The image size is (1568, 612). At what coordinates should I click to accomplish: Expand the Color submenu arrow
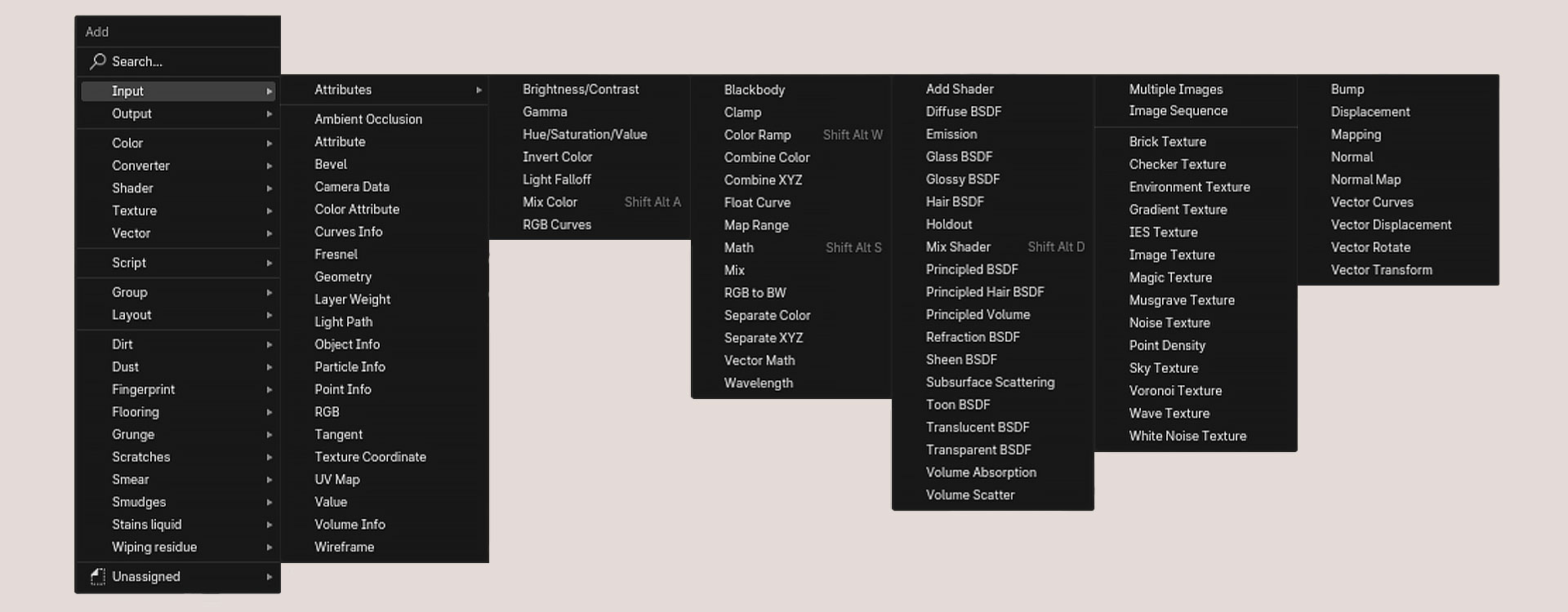(x=269, y=144)
